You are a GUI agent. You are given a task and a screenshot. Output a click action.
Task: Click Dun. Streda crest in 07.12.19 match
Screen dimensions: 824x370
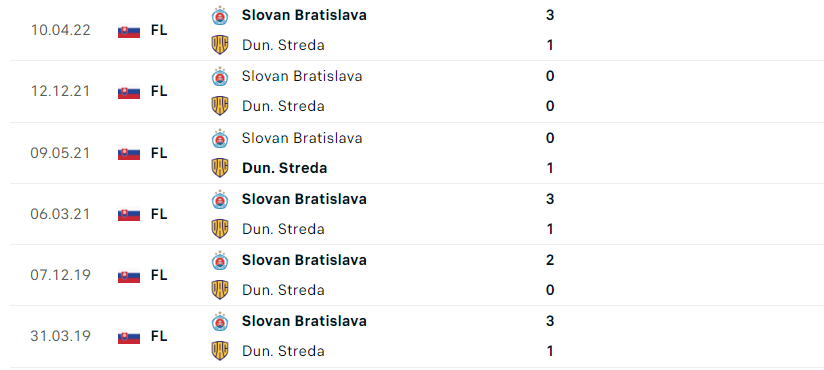tap(220, 290)
